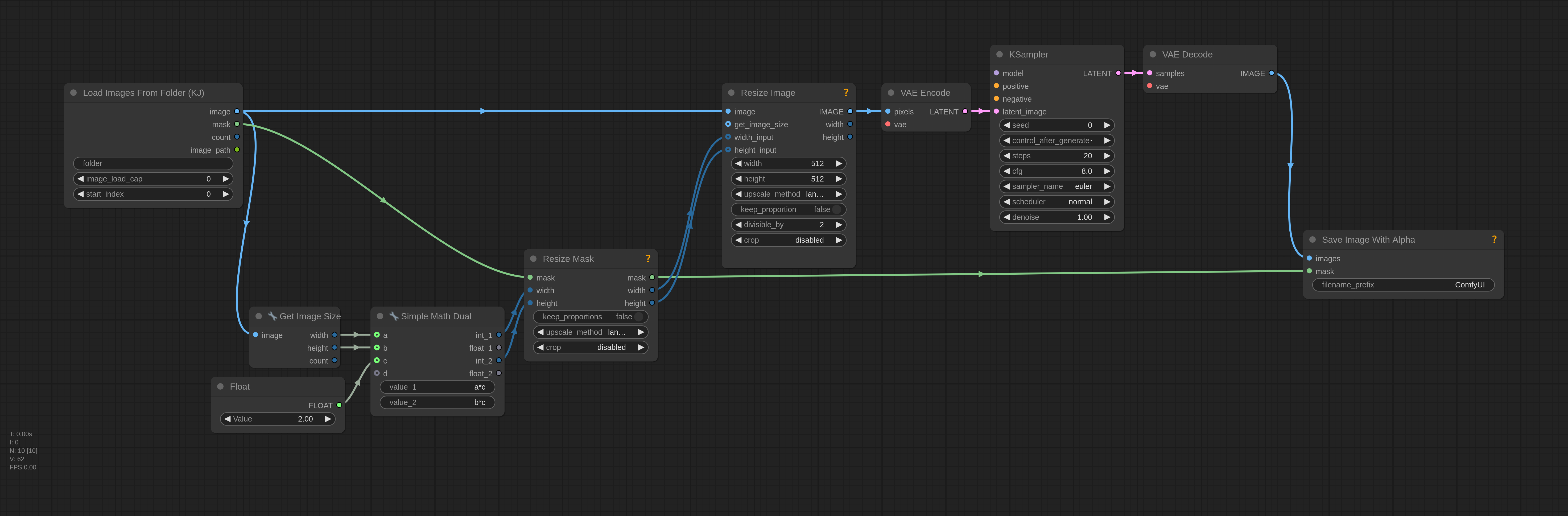Click the Get Image Size count output
This screenshot has height=516, width=1568.
click(334, 360)
